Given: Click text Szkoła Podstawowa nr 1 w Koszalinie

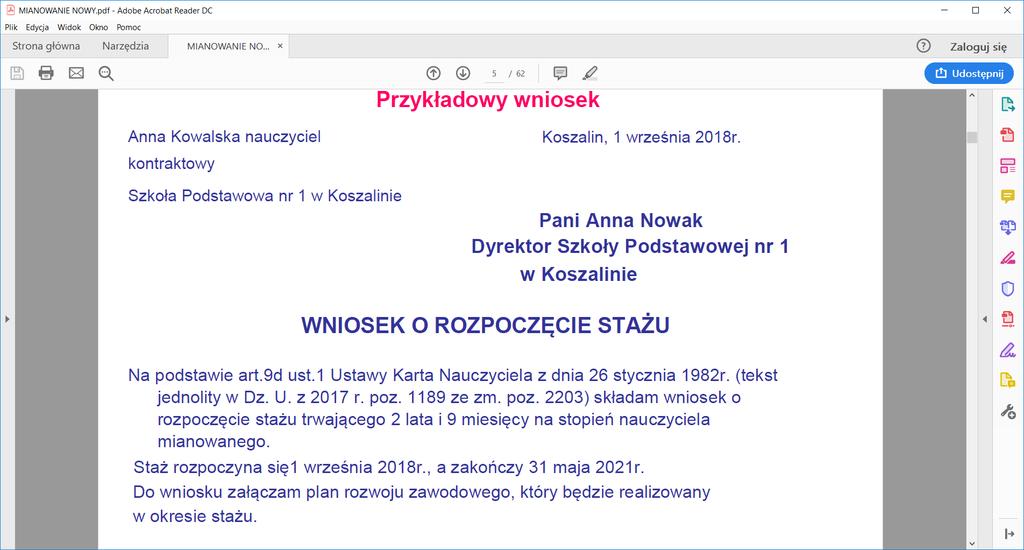Looking at the screenshot, I should pos(264,196).
